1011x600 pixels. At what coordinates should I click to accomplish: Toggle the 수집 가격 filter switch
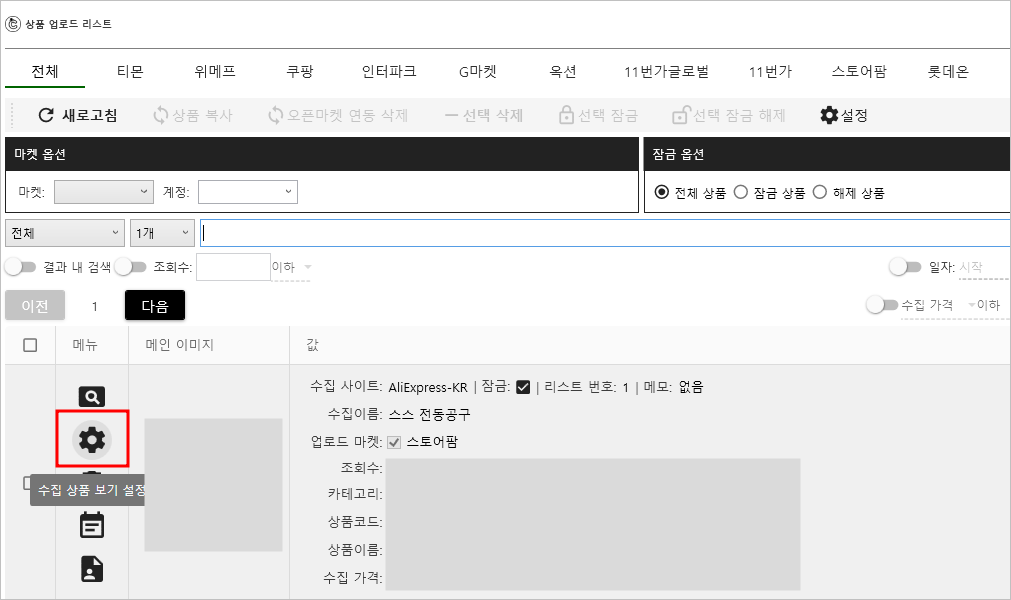pyautogui.click(x=881, y=304)
